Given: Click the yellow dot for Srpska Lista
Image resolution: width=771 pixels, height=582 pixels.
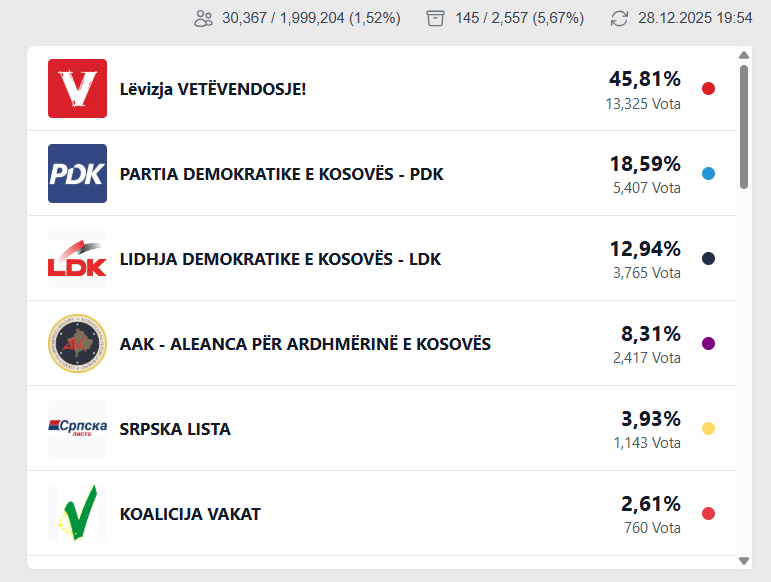Looking at the screenshot, I should point(708,428).
